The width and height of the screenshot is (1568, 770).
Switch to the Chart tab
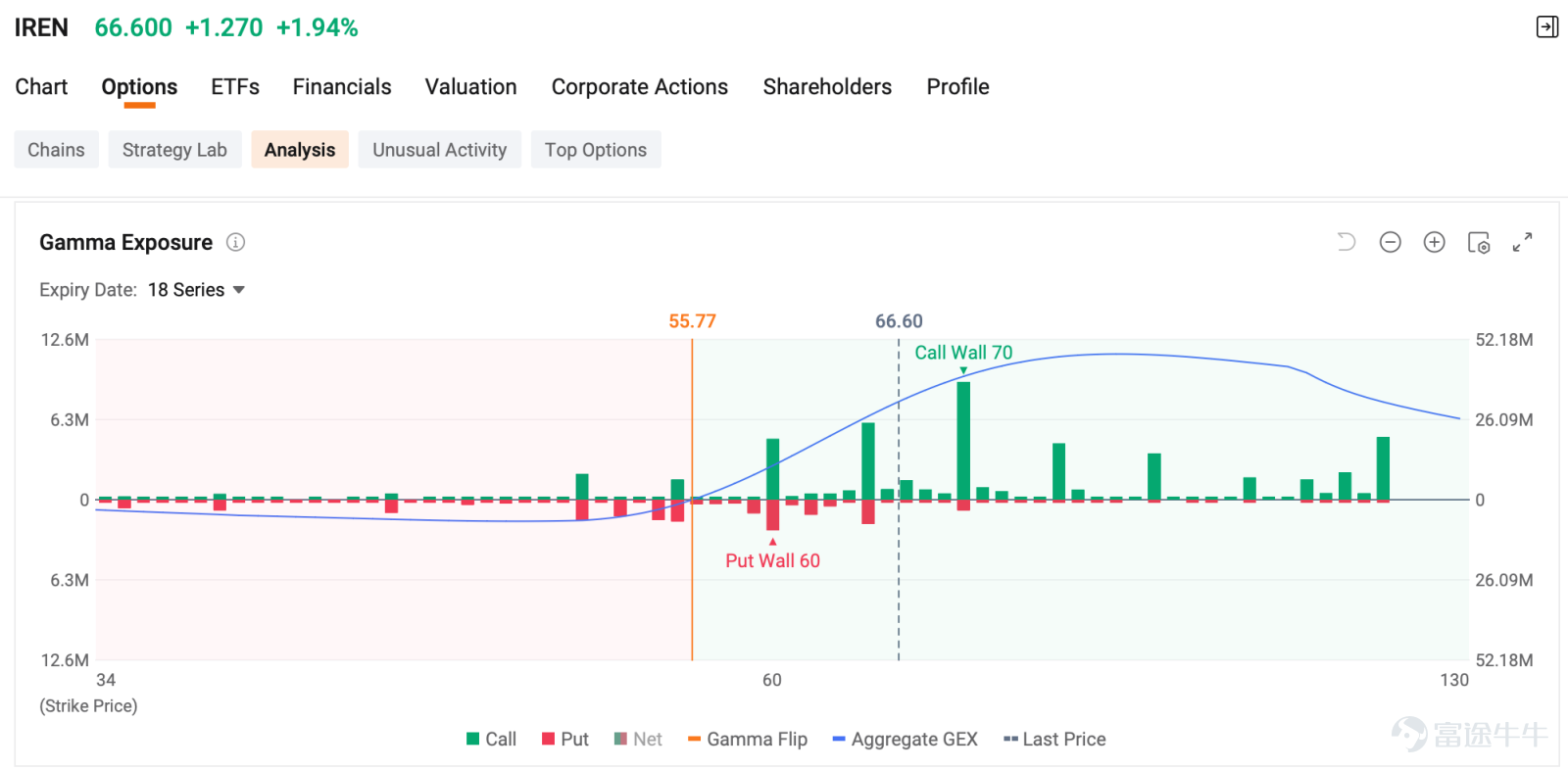(41, 87)
